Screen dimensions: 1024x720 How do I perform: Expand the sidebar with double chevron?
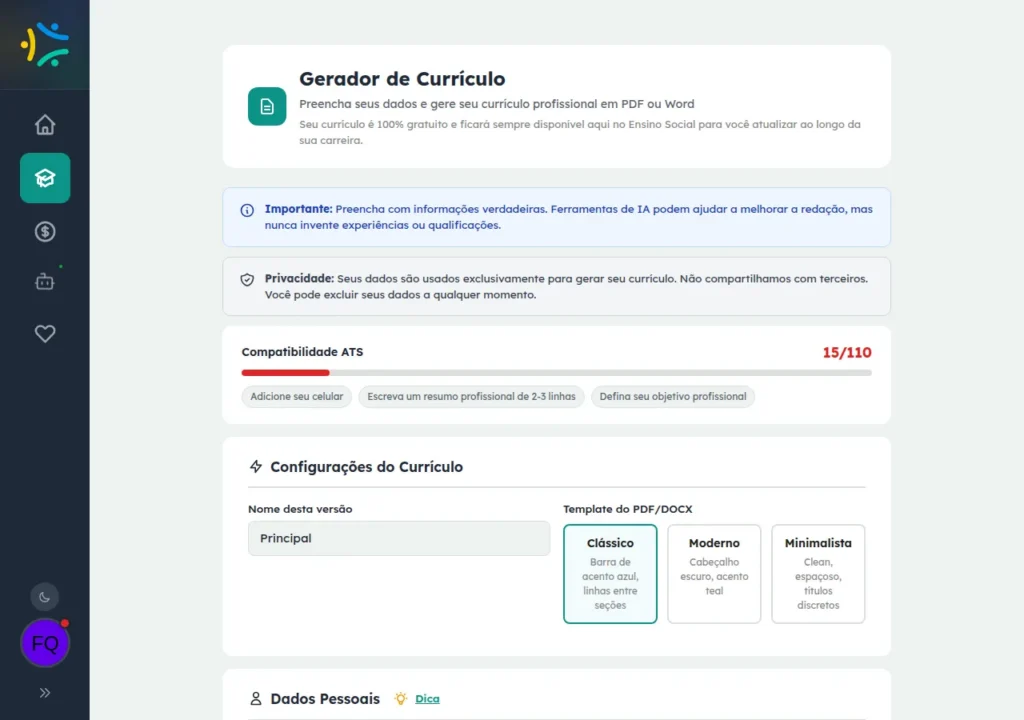[x=45, y=693]
